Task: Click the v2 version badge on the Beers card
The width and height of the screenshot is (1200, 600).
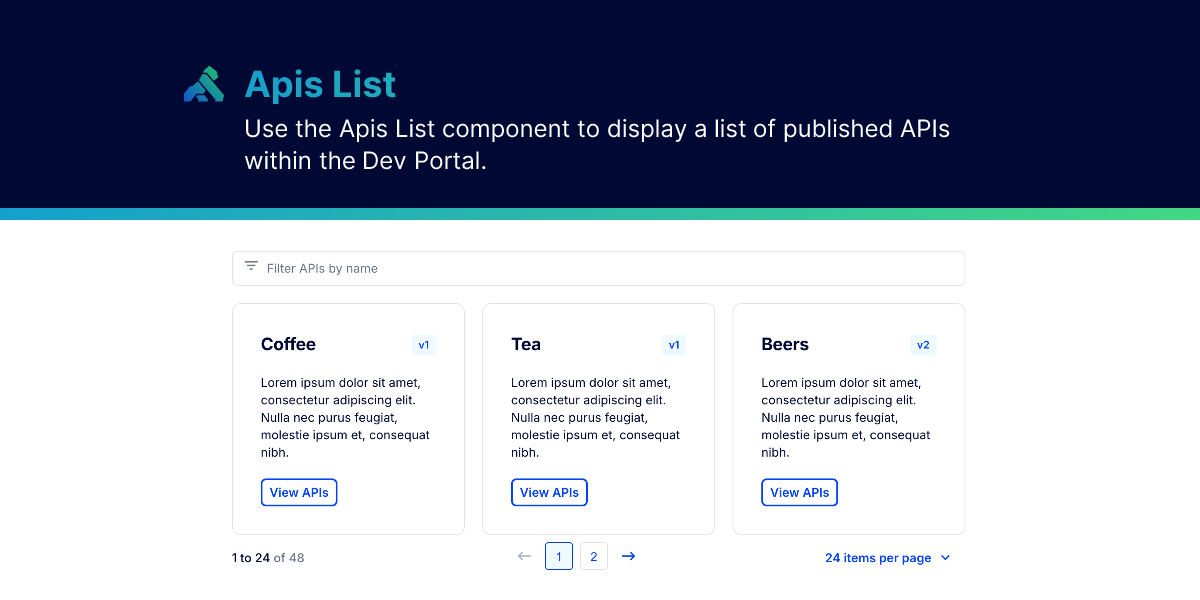Action: [x=923, y=344]
